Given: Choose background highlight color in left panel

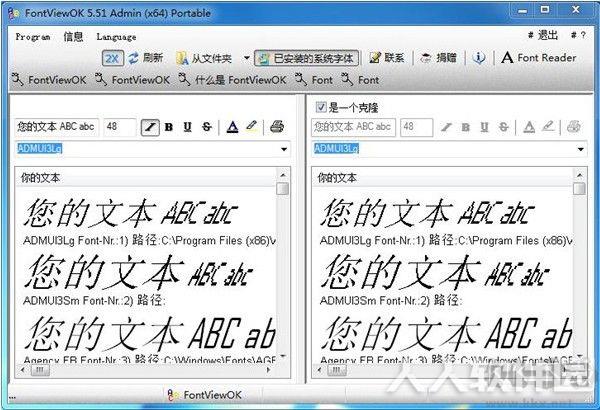Looking at the screenshot, I should click(x=251, y=126).
